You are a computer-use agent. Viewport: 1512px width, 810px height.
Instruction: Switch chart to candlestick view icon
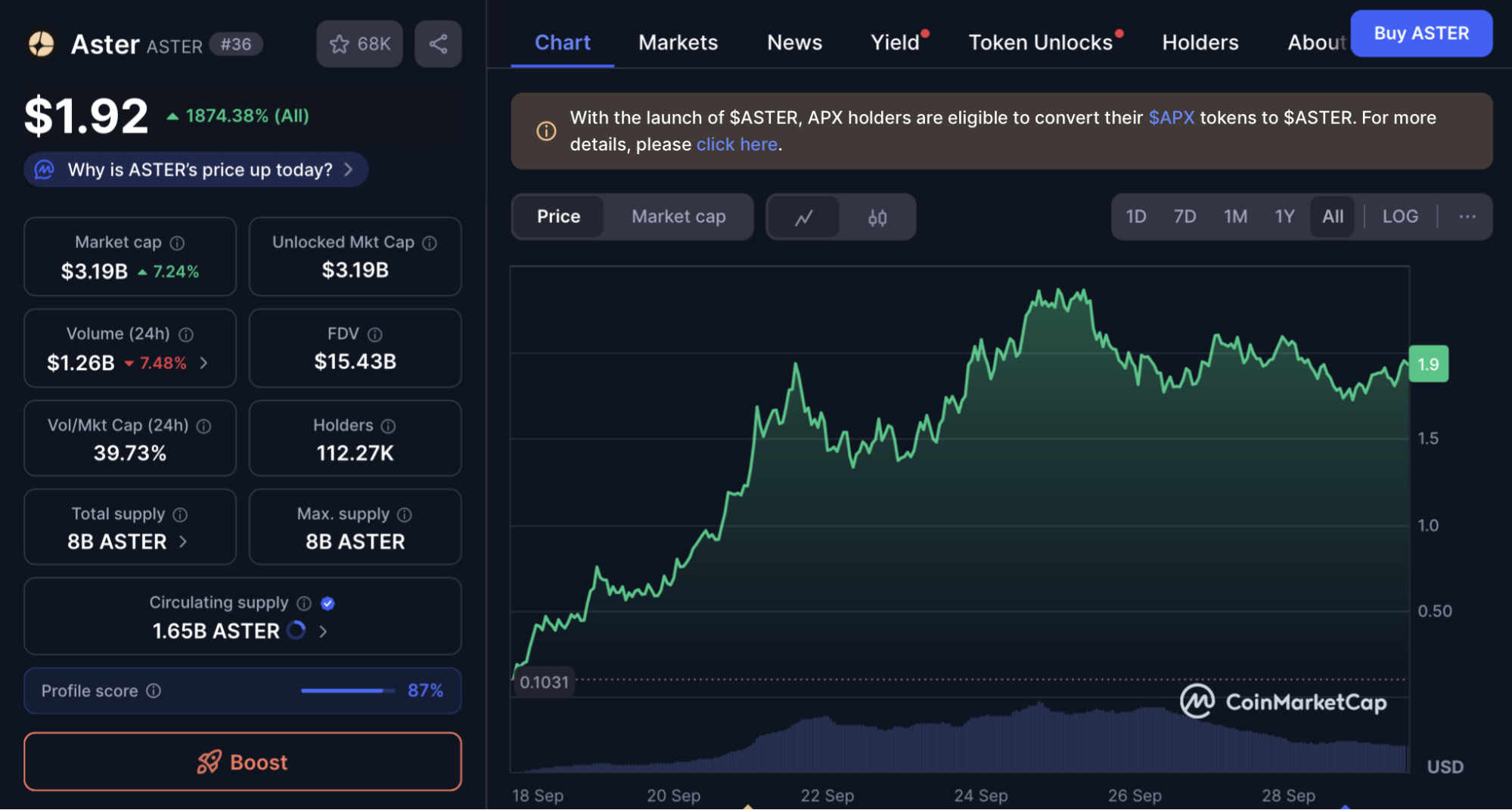click(x=878, y=217)
